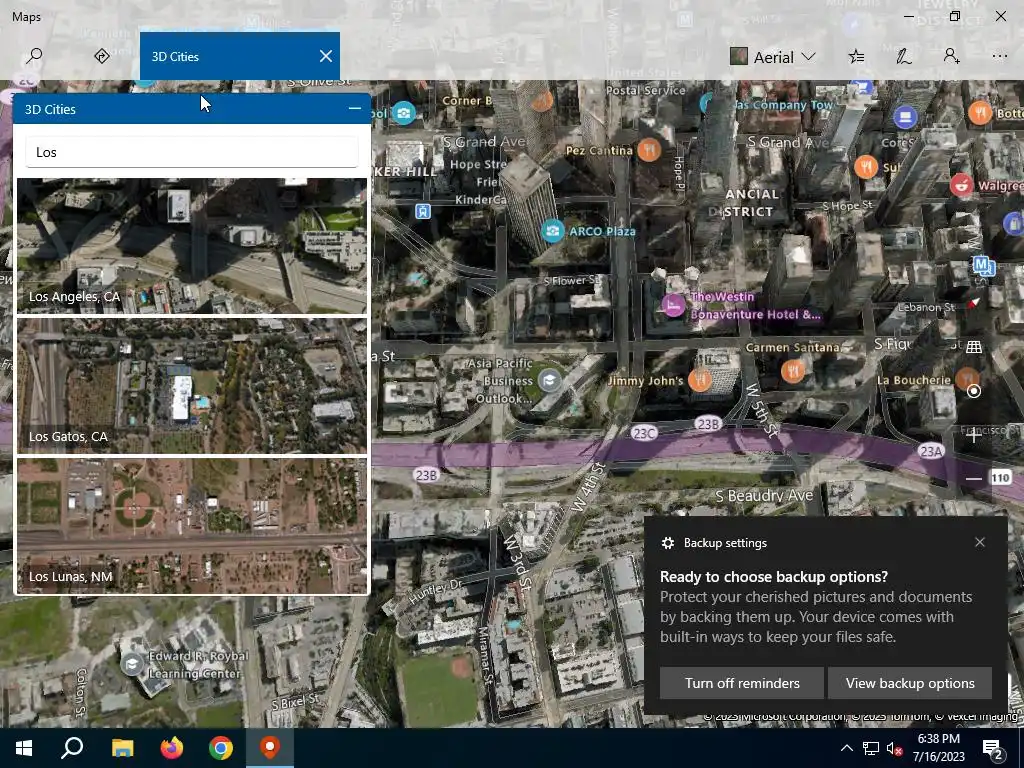Open the Los Gatos, CA thumbnail

[192, 385]
